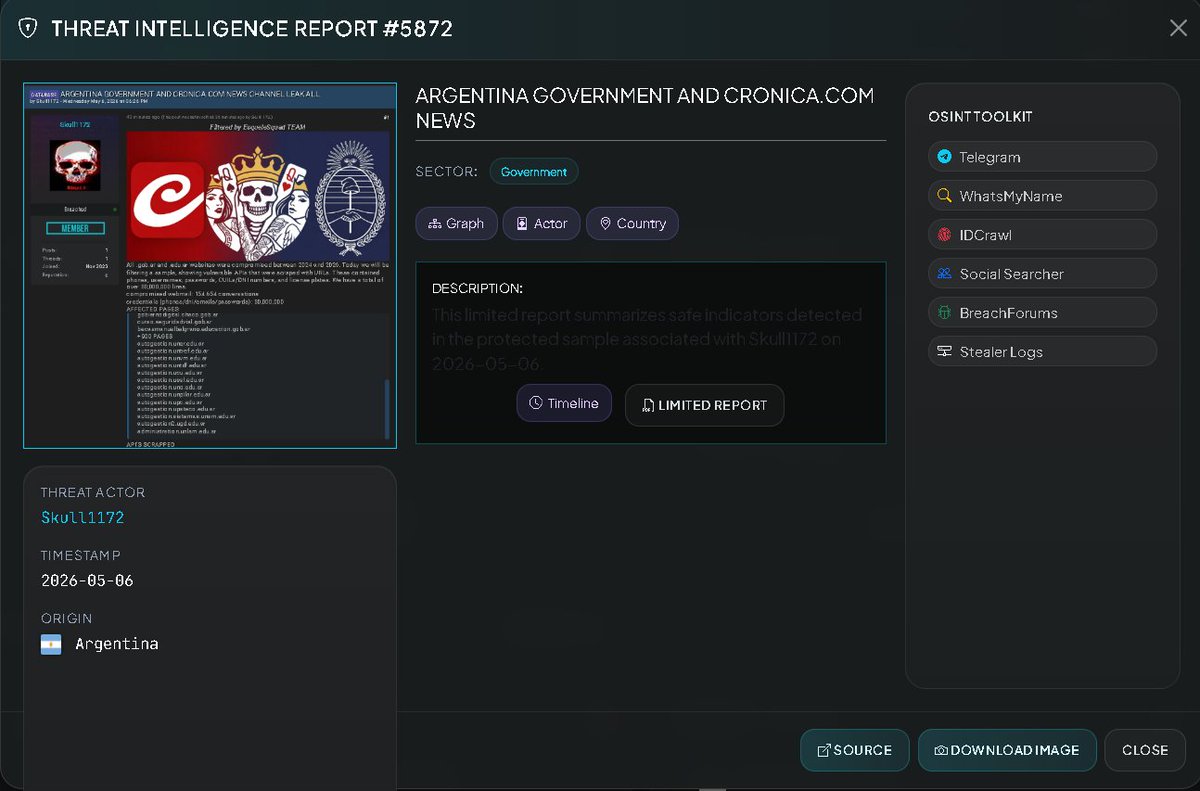Open the Telegram OSINT tool
The height and width of the screenshot is (791, 1200).
coord(1042,157)
